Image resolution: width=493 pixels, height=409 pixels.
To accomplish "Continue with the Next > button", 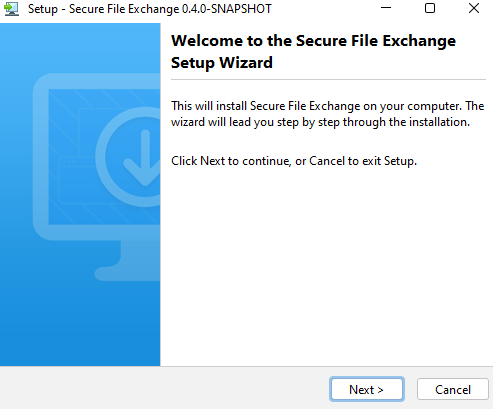I will click(367, 389).
